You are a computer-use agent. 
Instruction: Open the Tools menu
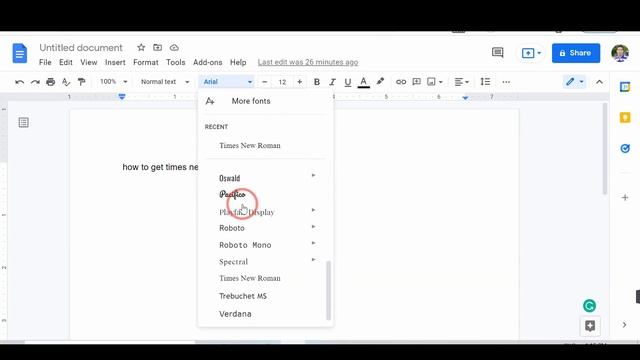pos(176,62)
